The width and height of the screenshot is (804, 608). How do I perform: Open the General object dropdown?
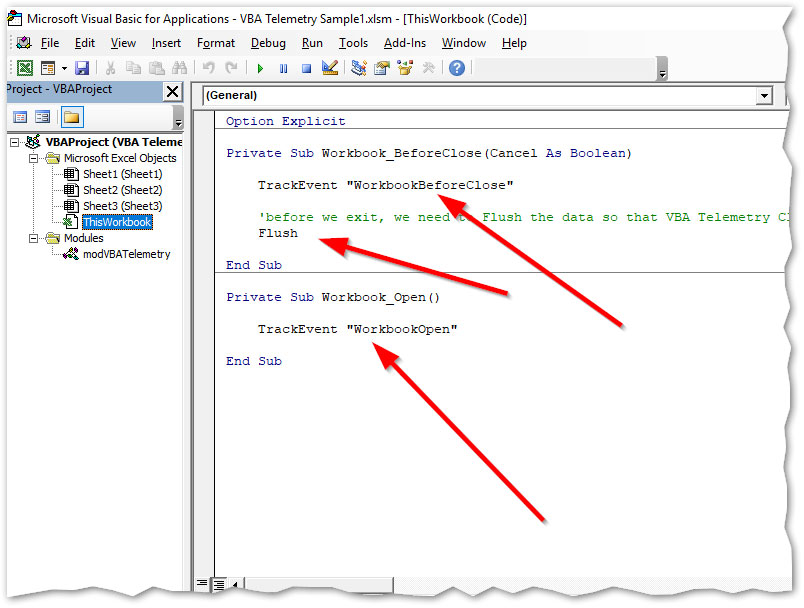[766, 97]
